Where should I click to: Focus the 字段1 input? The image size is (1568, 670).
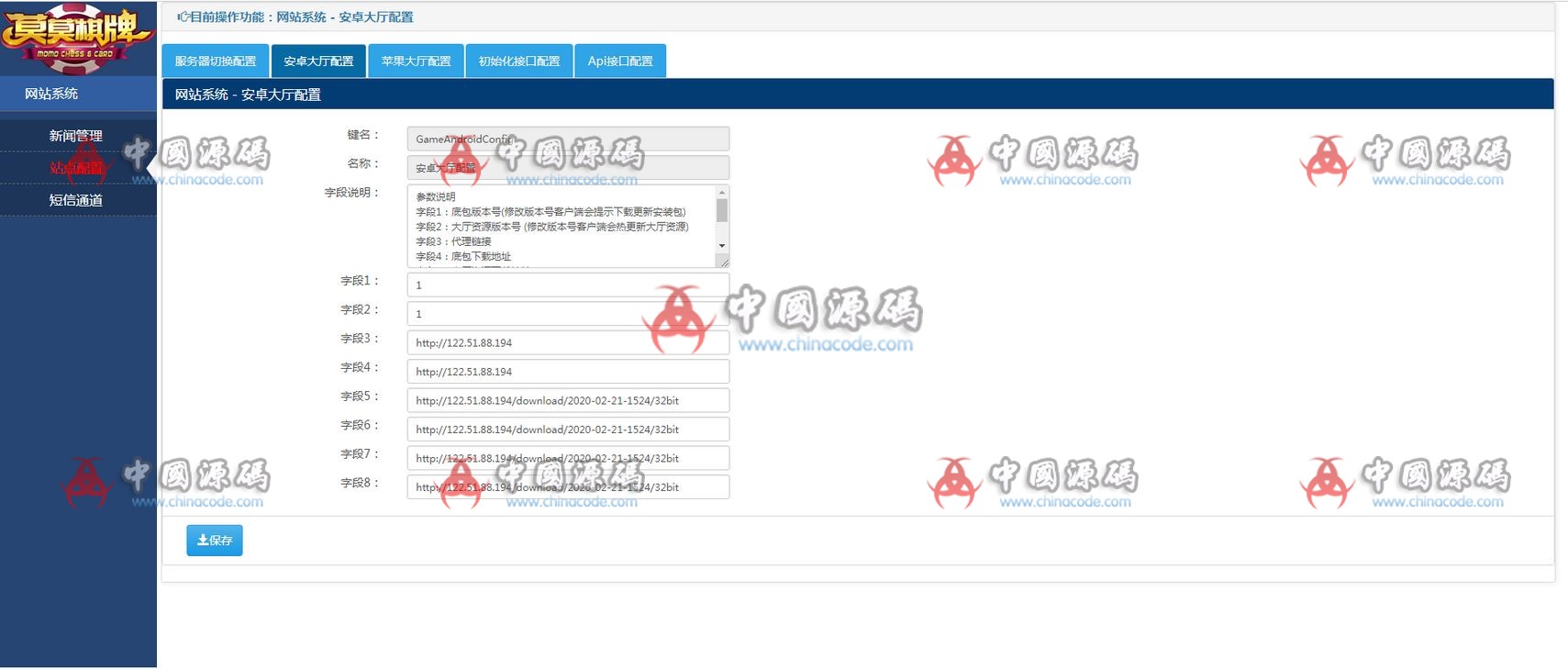(x=568, y=285)
